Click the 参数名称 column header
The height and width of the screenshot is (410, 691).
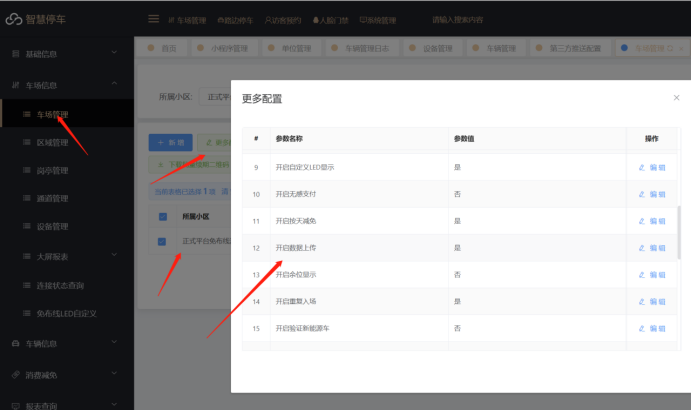[x=289, y=138]
